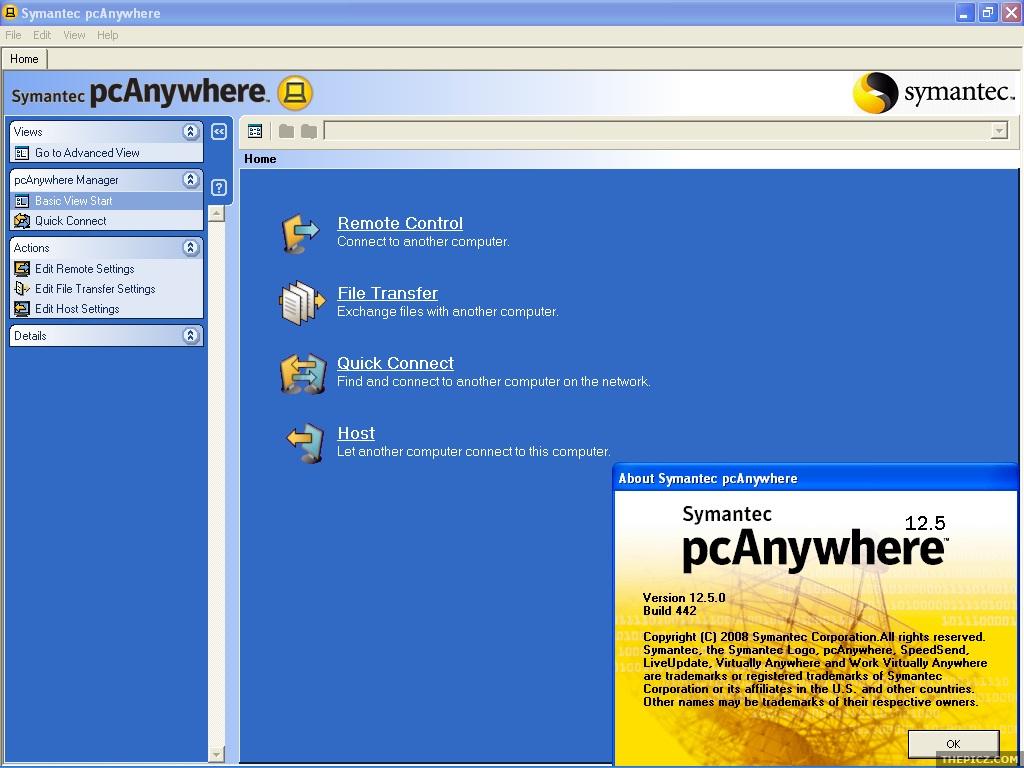Click 'Let another computer connect to this computer.'

point(473,451)
